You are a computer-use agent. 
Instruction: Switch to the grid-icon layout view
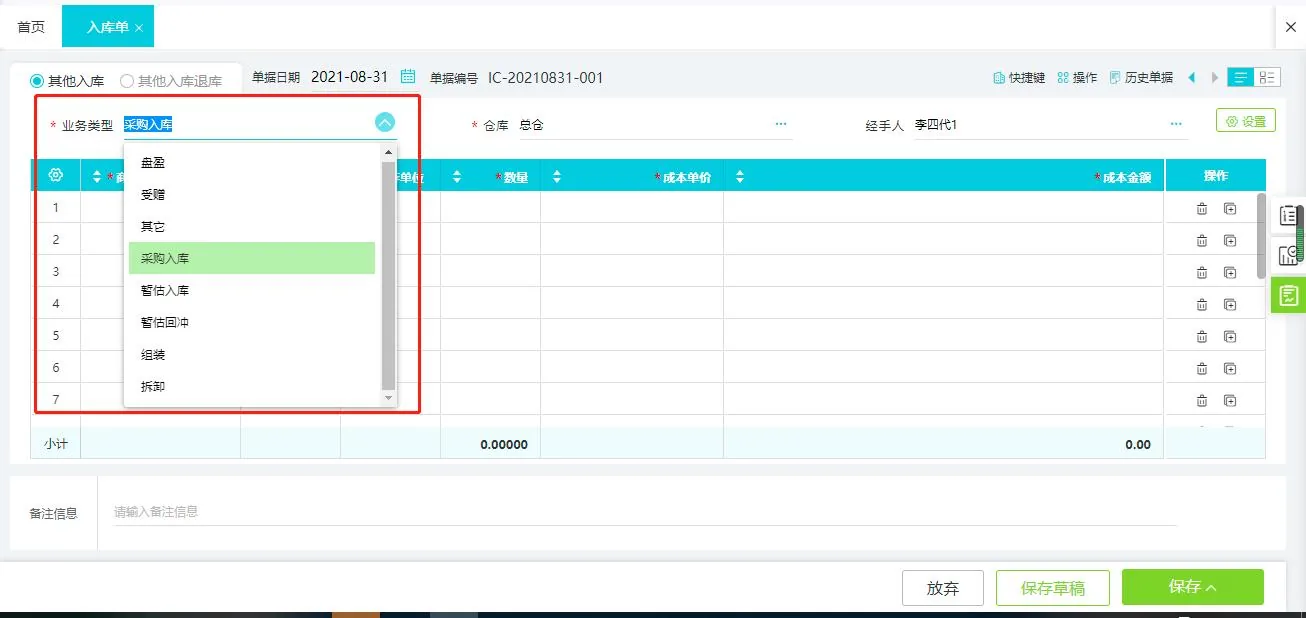coord(1267,77)
